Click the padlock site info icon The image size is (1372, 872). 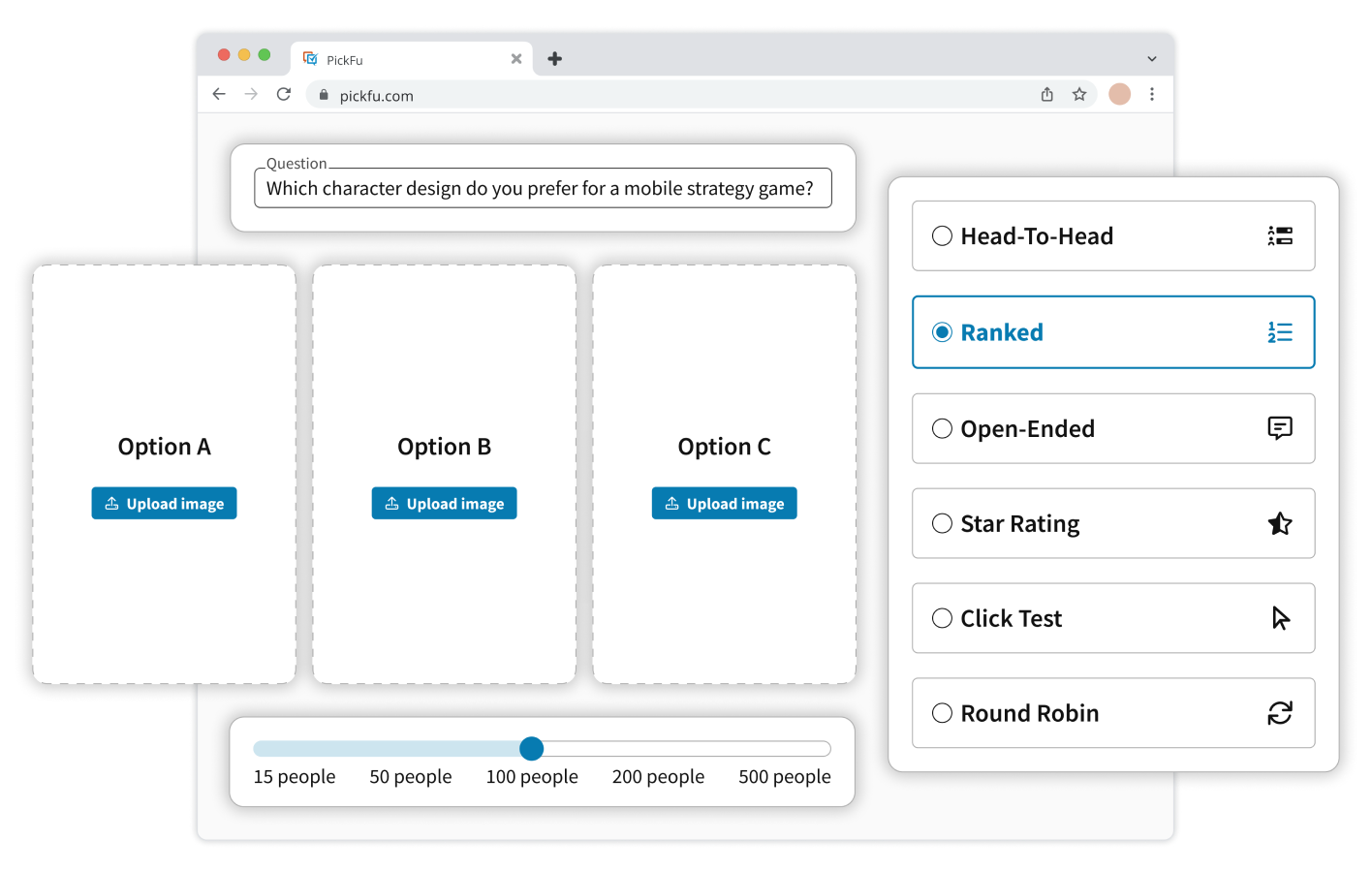point(324,95)
